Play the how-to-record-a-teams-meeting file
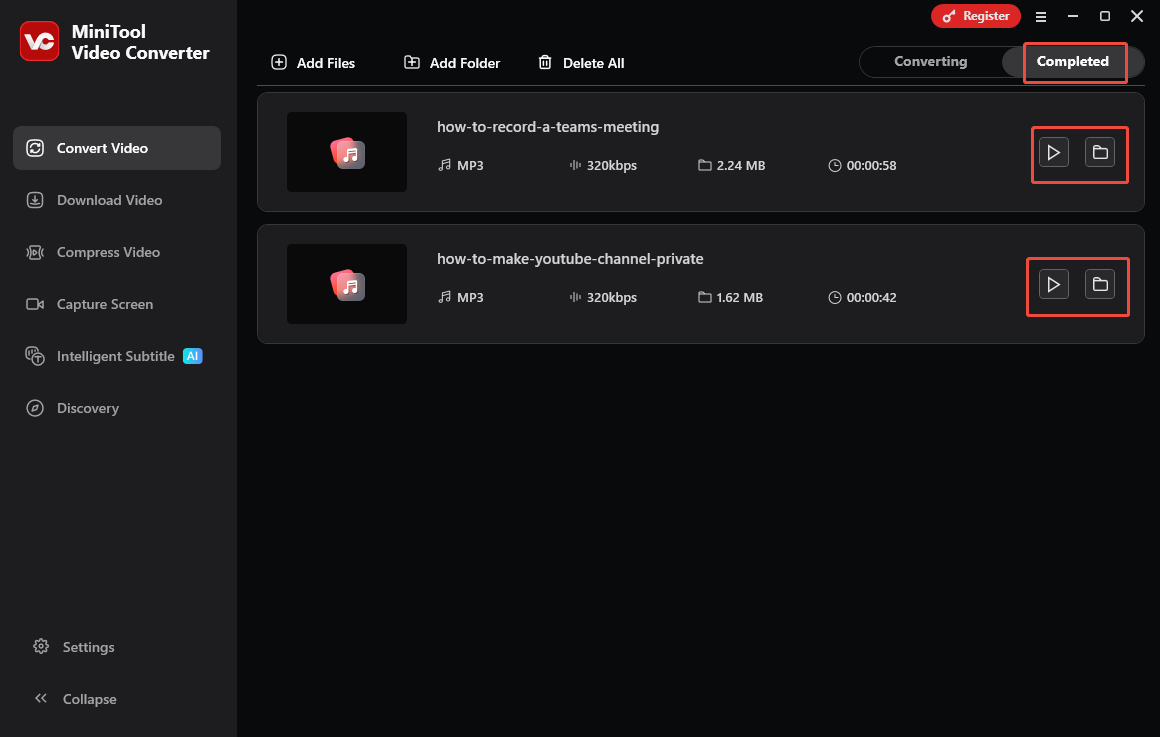The image size is (1160, 737). point(1053,152)
